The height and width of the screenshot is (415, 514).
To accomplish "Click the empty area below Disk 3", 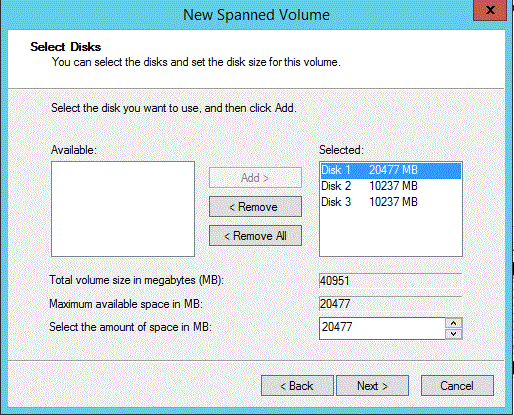I will pos(391,233).
